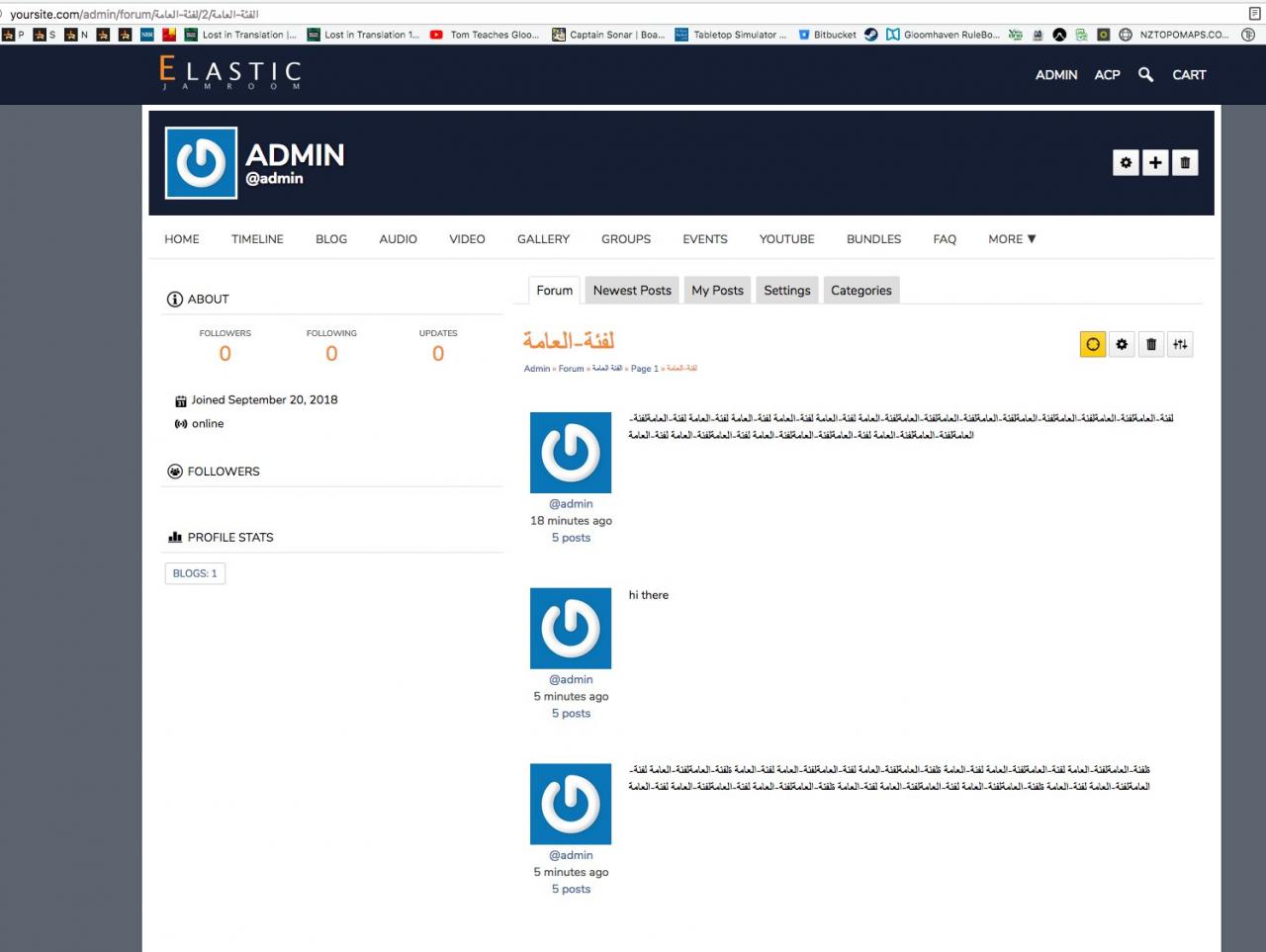This screenshot has height=952, width=1266.
Task: Switch to the forum Settings tab
Action: [x=787, y=290]
